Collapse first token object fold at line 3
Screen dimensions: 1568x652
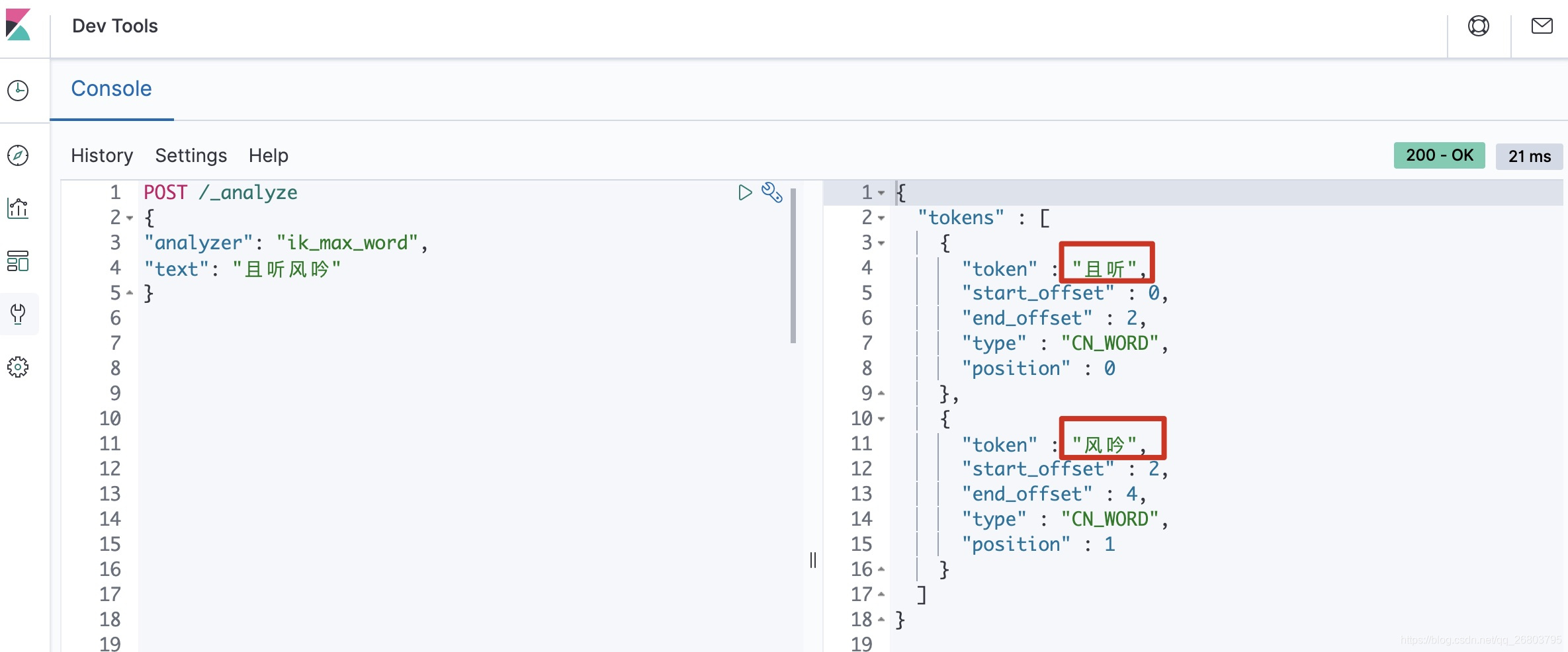(881, 243)
